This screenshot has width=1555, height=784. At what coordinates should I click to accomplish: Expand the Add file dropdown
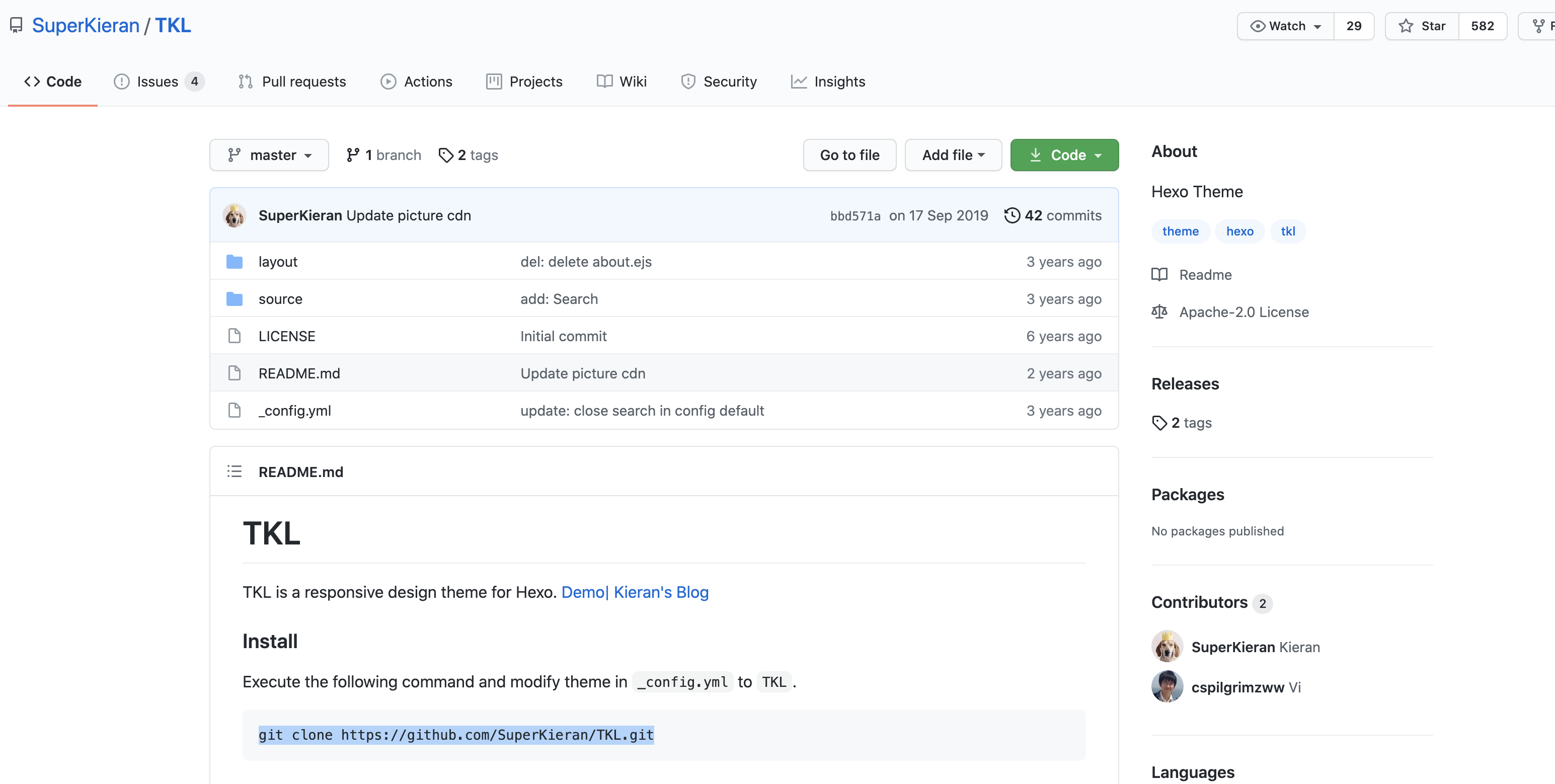[x=953, y=155]
